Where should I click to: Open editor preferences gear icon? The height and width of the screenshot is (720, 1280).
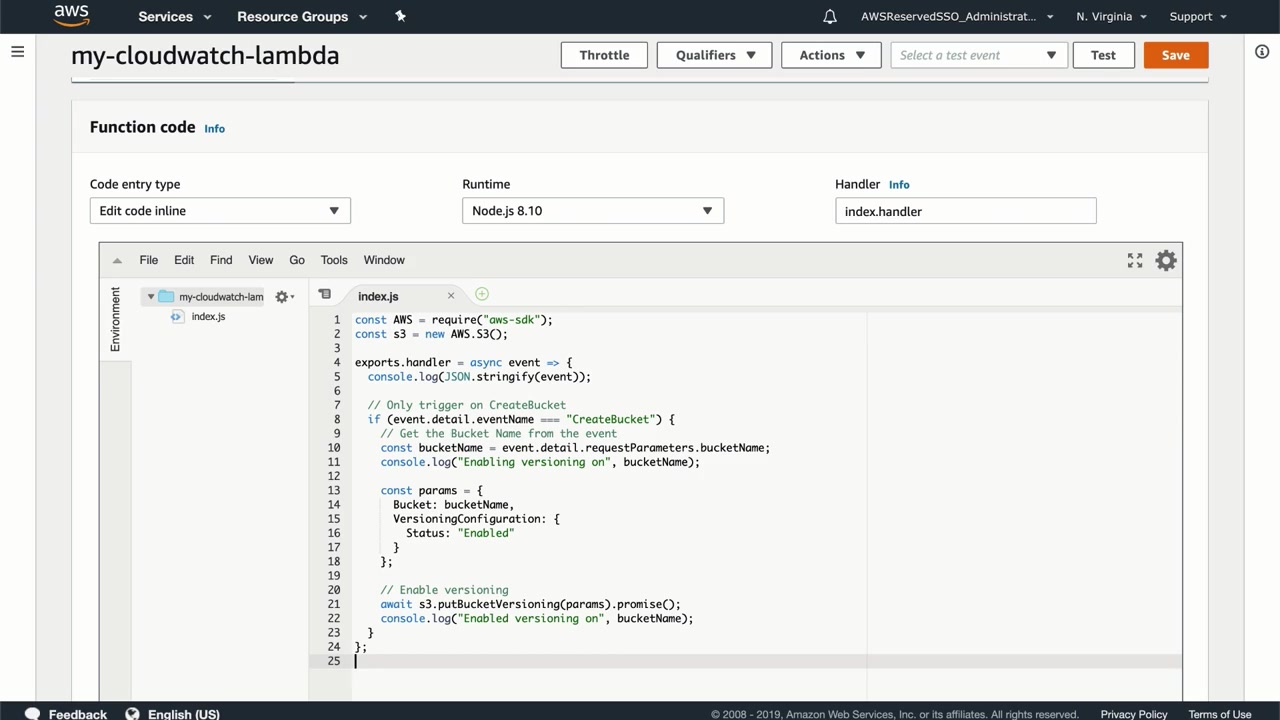coord(1166,260)
